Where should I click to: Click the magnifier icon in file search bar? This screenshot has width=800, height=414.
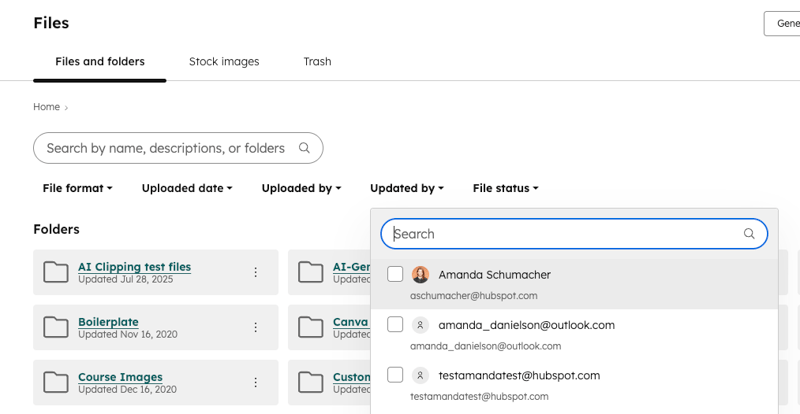pos(304,148)
